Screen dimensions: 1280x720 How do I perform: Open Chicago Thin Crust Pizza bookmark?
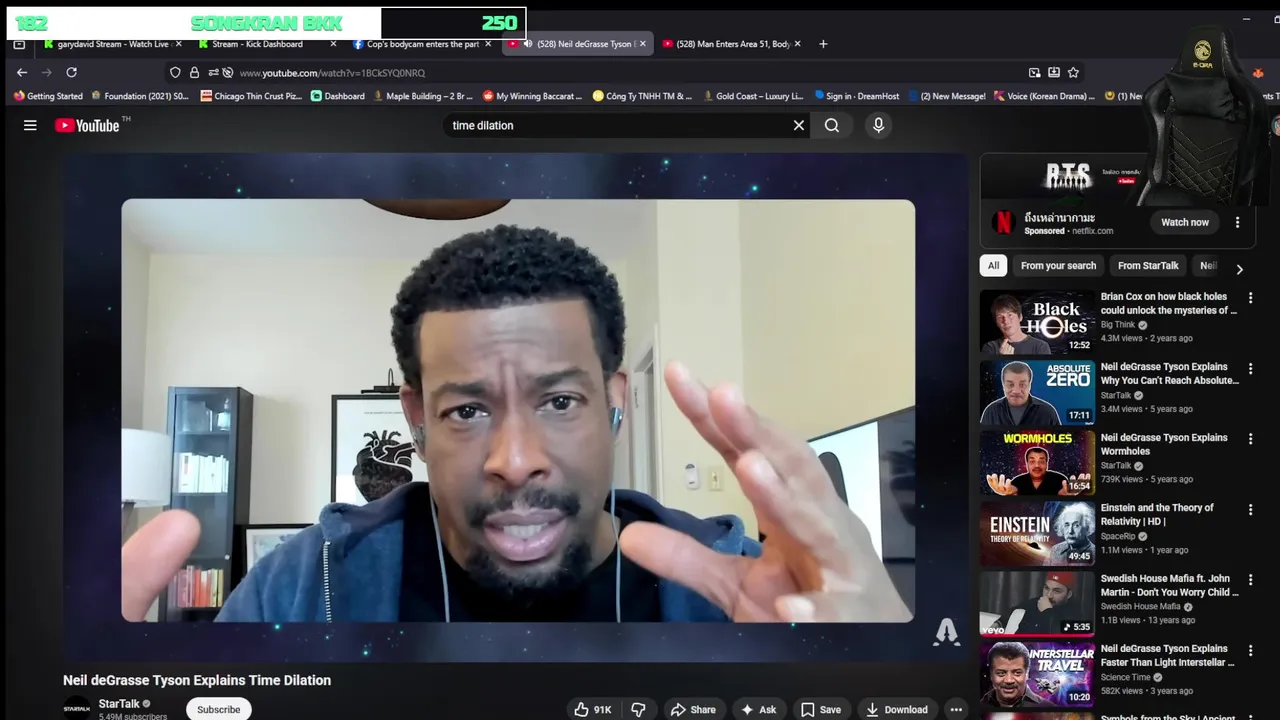click(x=251, y=96)
